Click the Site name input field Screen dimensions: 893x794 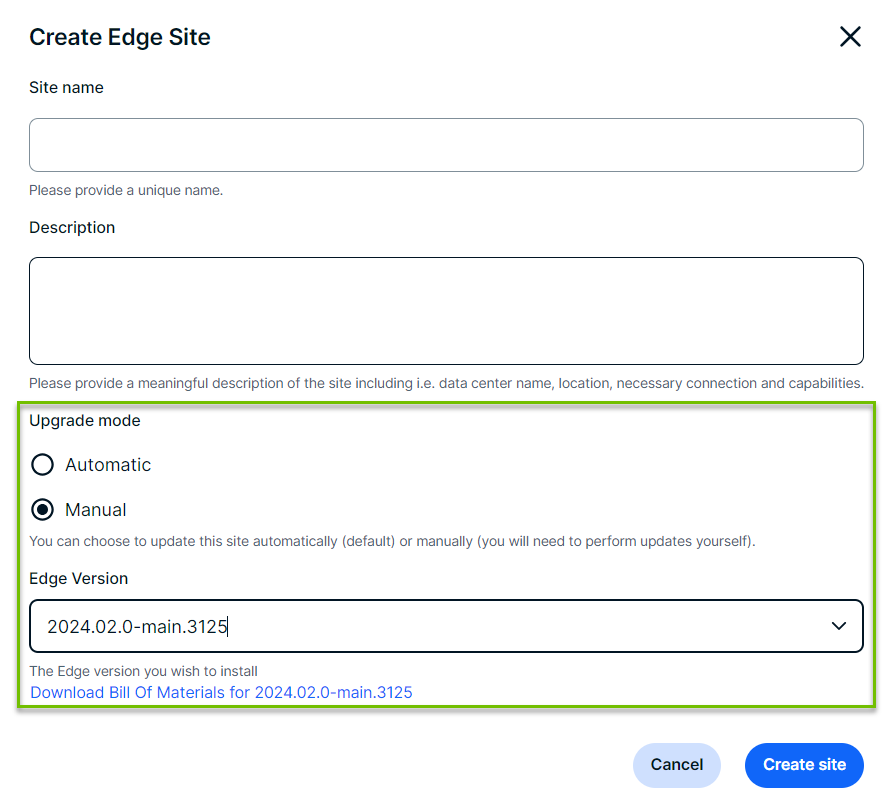446,145
